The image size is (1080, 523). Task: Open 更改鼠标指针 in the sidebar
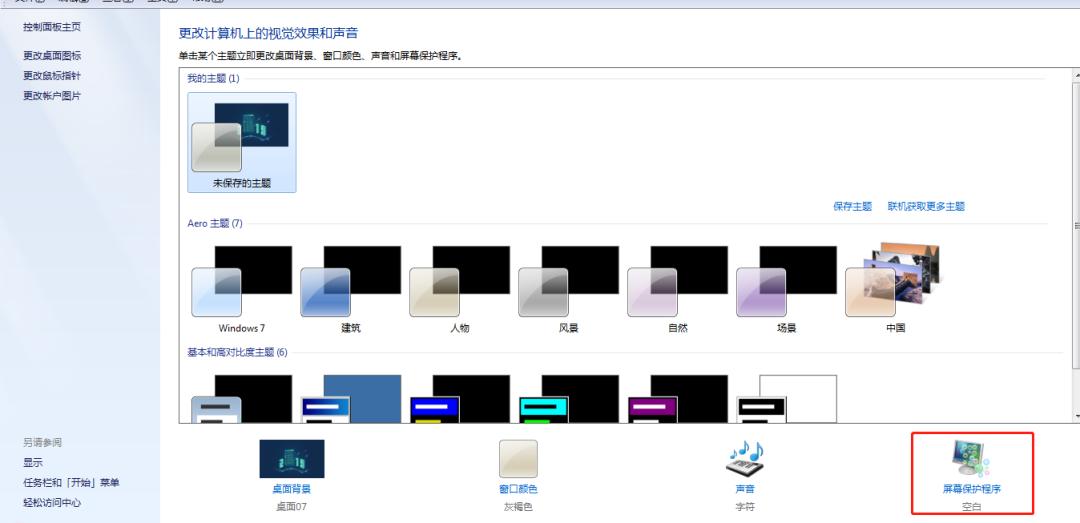(x=52, y=75)
